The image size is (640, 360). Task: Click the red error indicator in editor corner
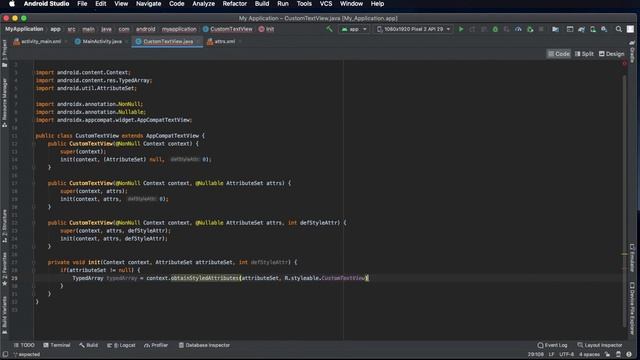624,64
